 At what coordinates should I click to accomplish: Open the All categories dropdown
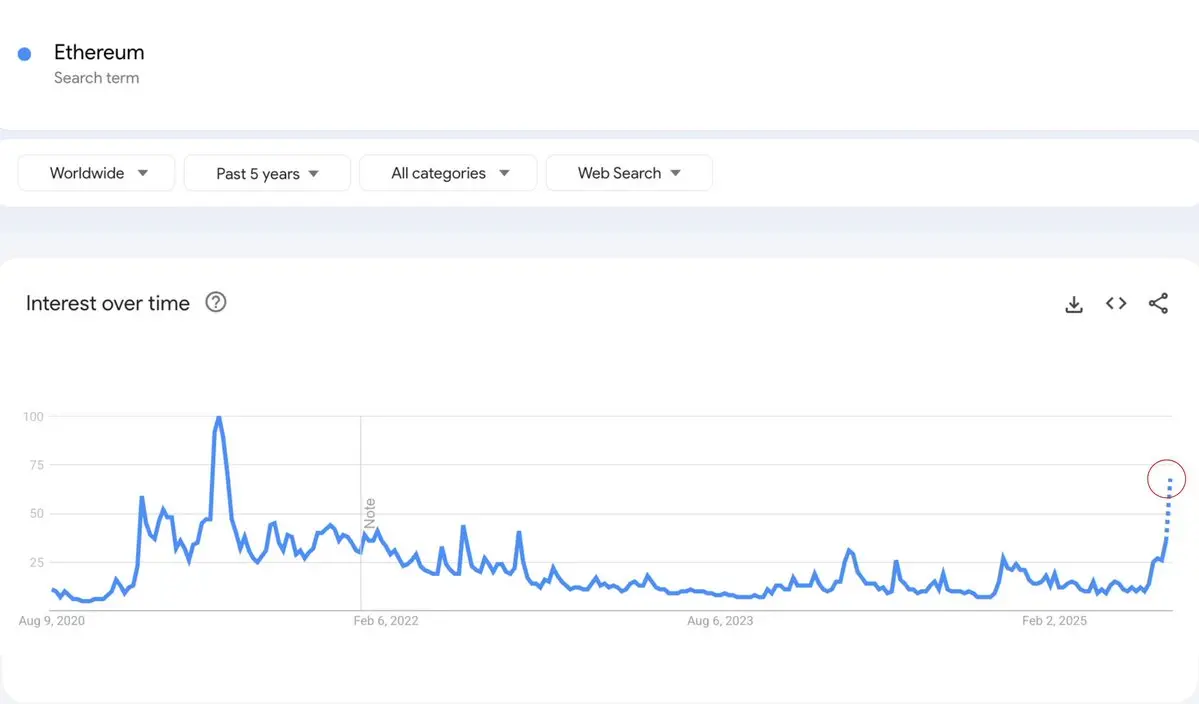[448, 173]
